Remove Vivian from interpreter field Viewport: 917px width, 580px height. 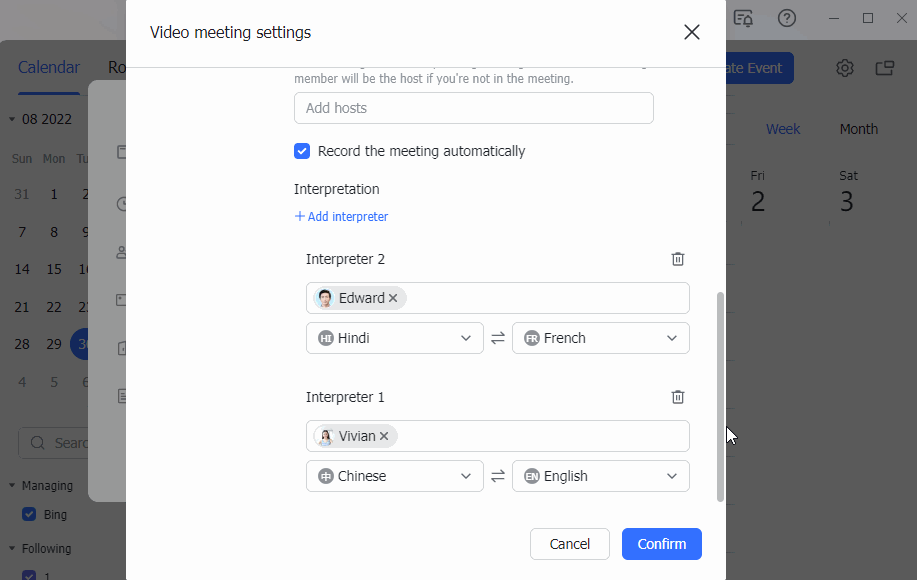[x=384, y=436]
